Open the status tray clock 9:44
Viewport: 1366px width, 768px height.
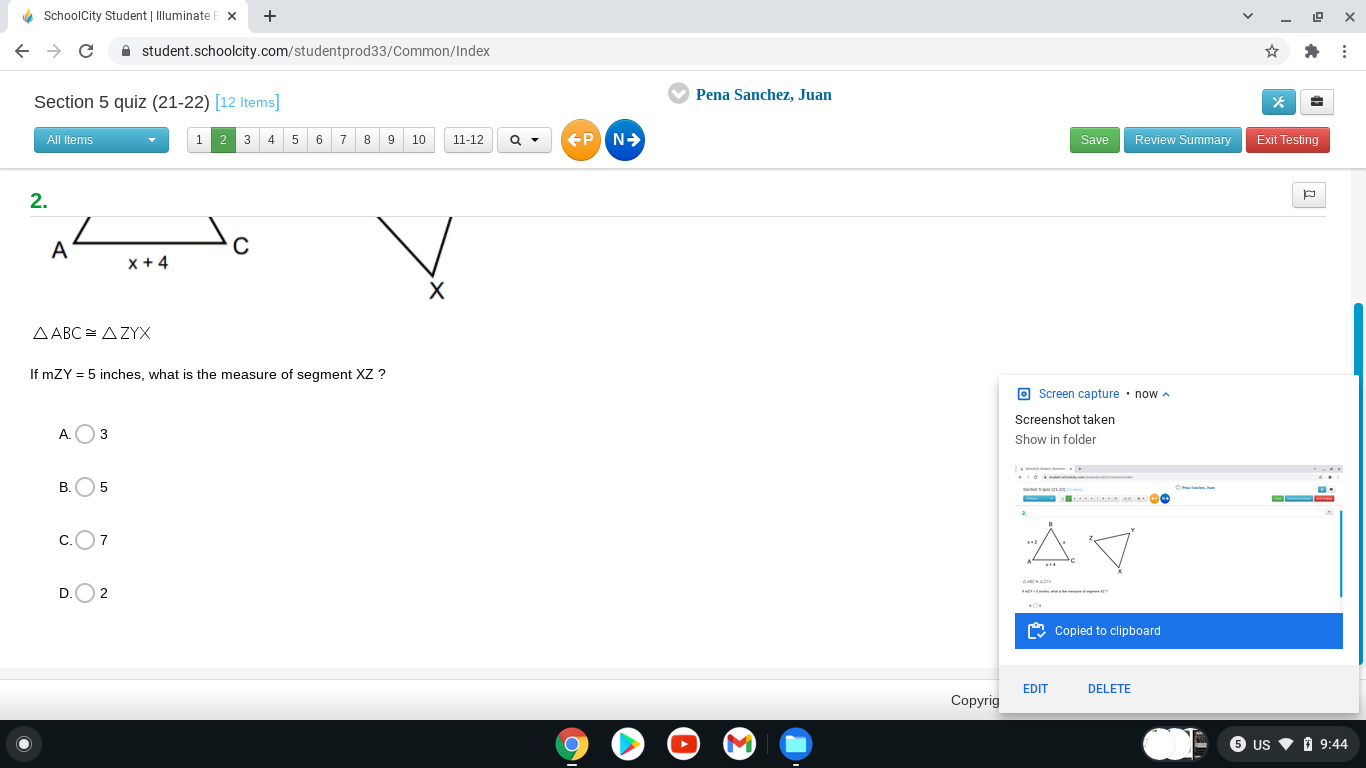tap(1334, 744)
